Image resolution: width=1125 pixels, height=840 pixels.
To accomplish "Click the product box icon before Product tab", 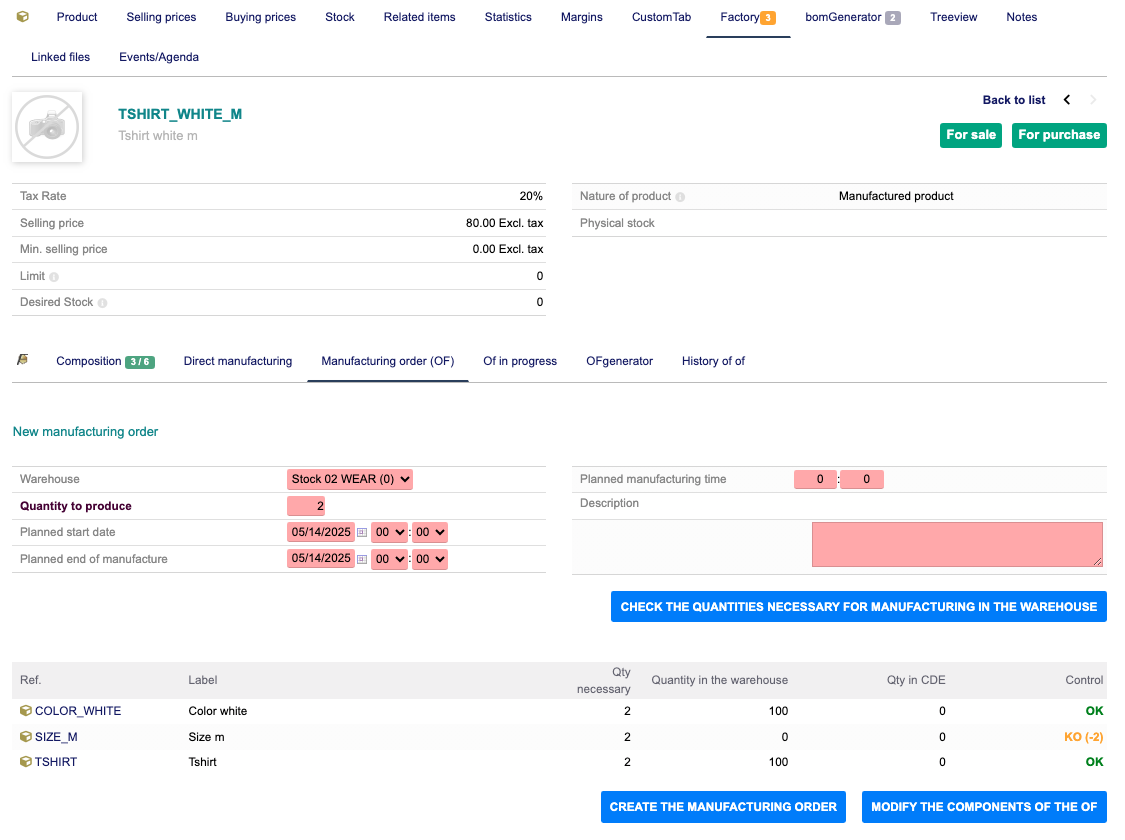I will [x=23, y=17].
